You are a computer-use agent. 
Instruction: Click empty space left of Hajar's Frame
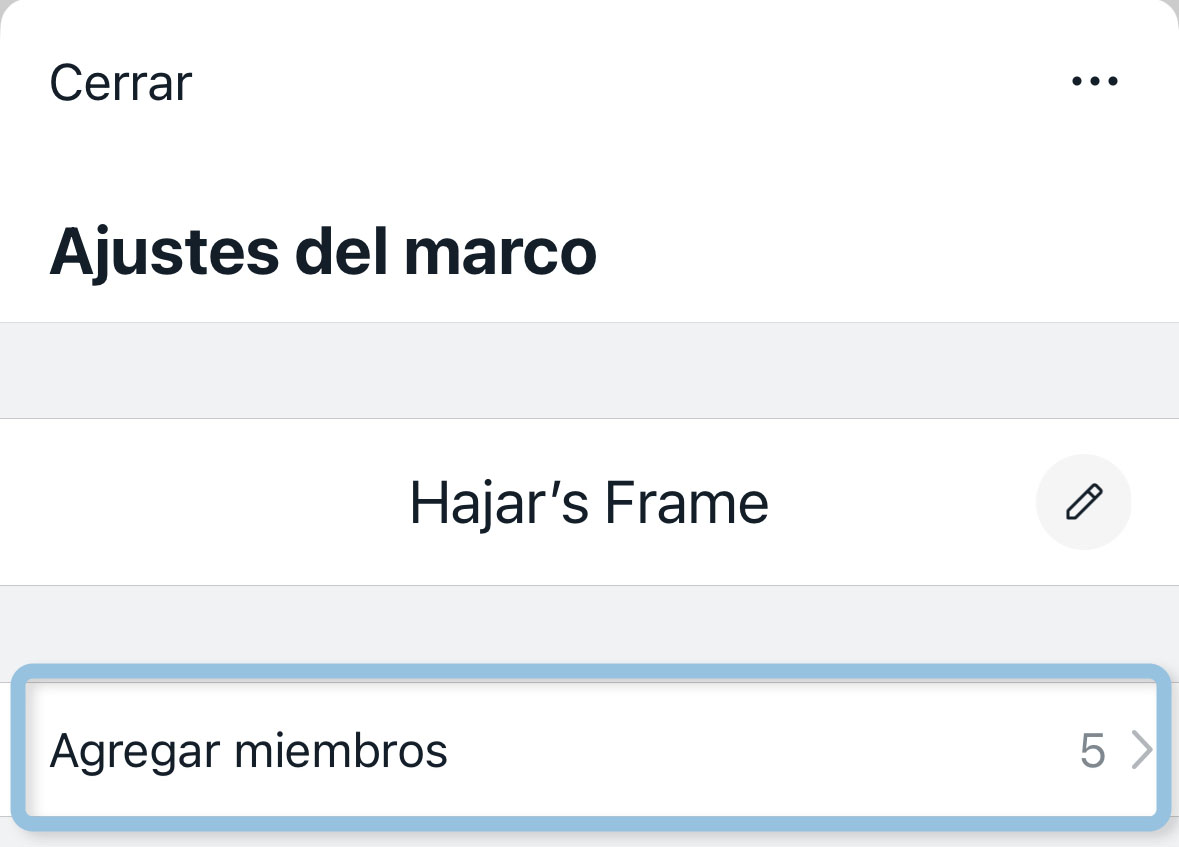coord(200,503)
